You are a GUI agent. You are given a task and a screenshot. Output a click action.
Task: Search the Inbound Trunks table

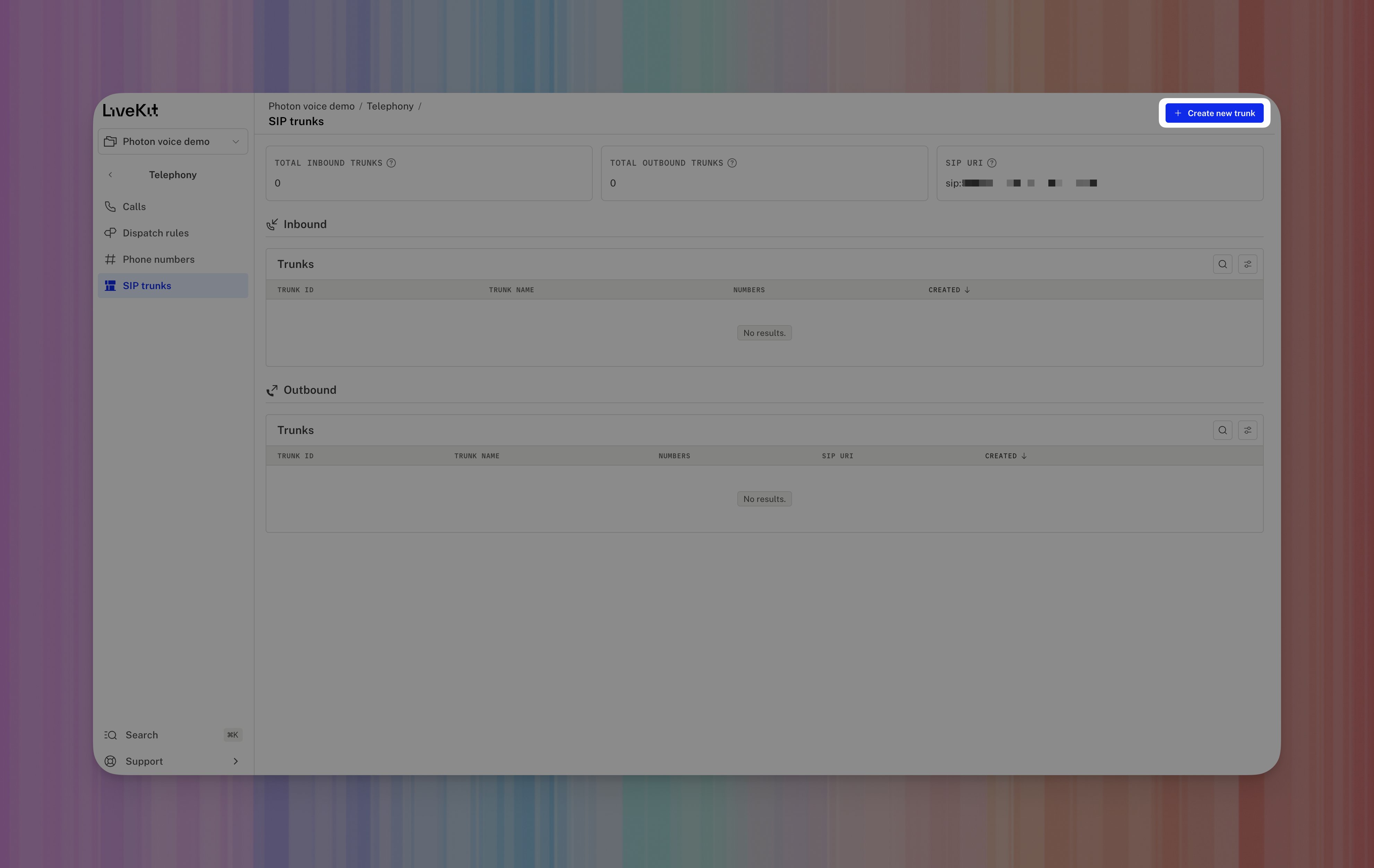[x=1222, y=264]
